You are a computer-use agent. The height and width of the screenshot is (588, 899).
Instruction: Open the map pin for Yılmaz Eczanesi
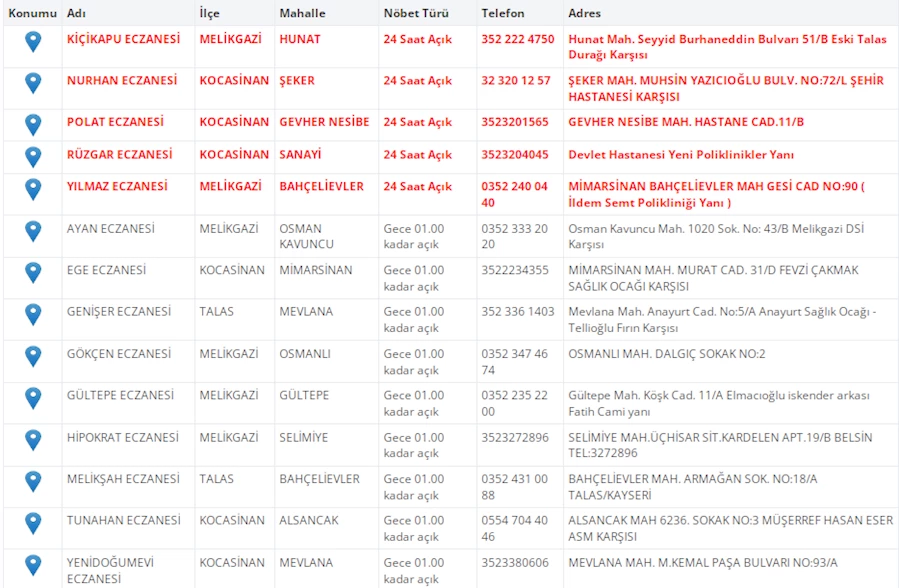[33, 189]
